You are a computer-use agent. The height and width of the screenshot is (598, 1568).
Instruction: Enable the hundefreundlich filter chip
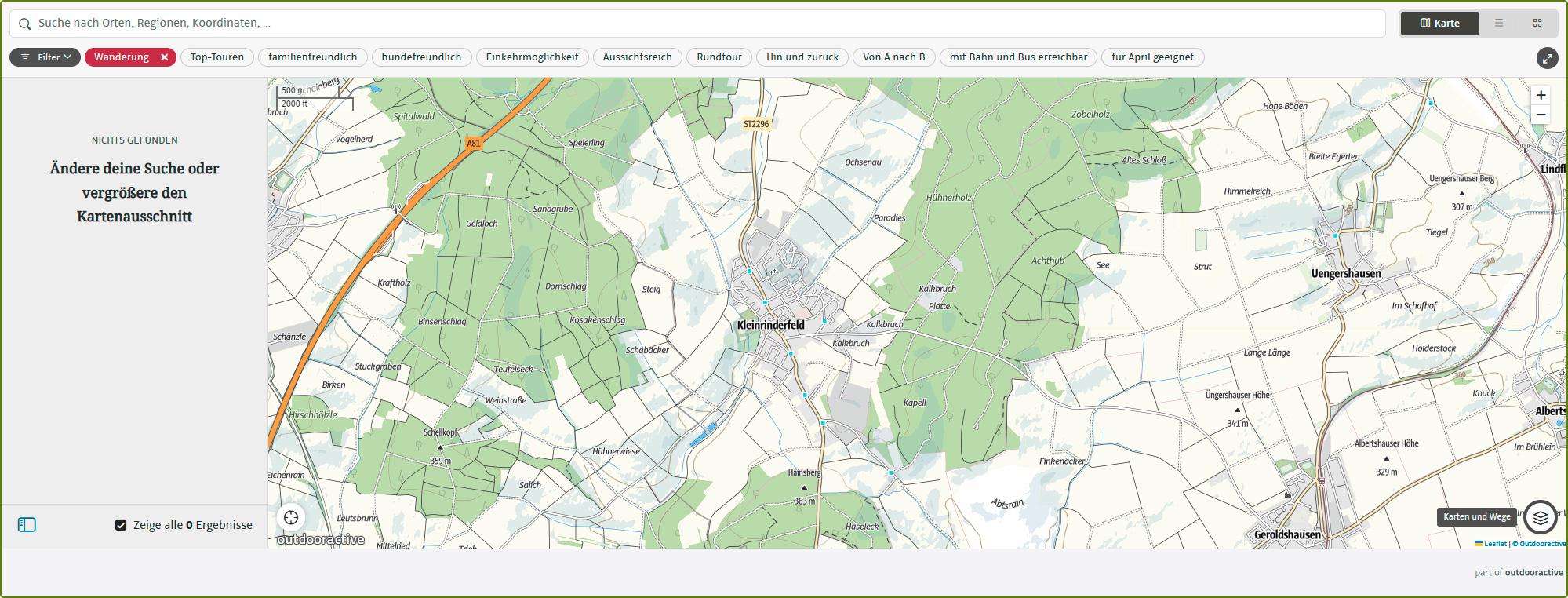pos(421,57)
